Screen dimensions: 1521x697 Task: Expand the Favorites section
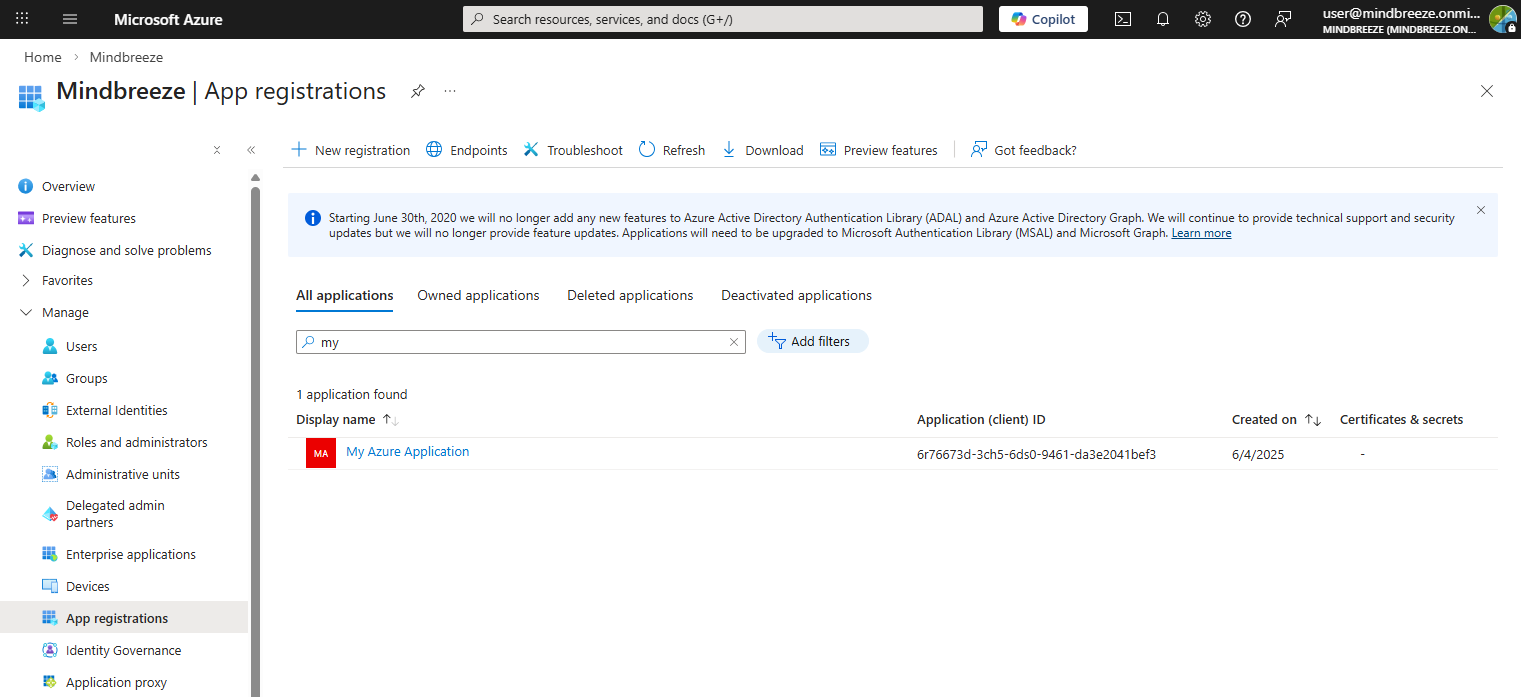coord(26,281)
